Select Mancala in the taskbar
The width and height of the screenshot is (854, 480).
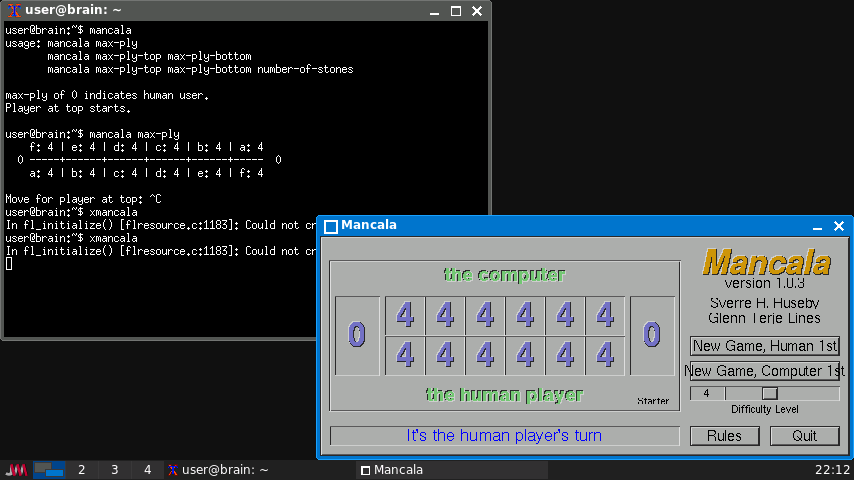[x=452, y=470]
